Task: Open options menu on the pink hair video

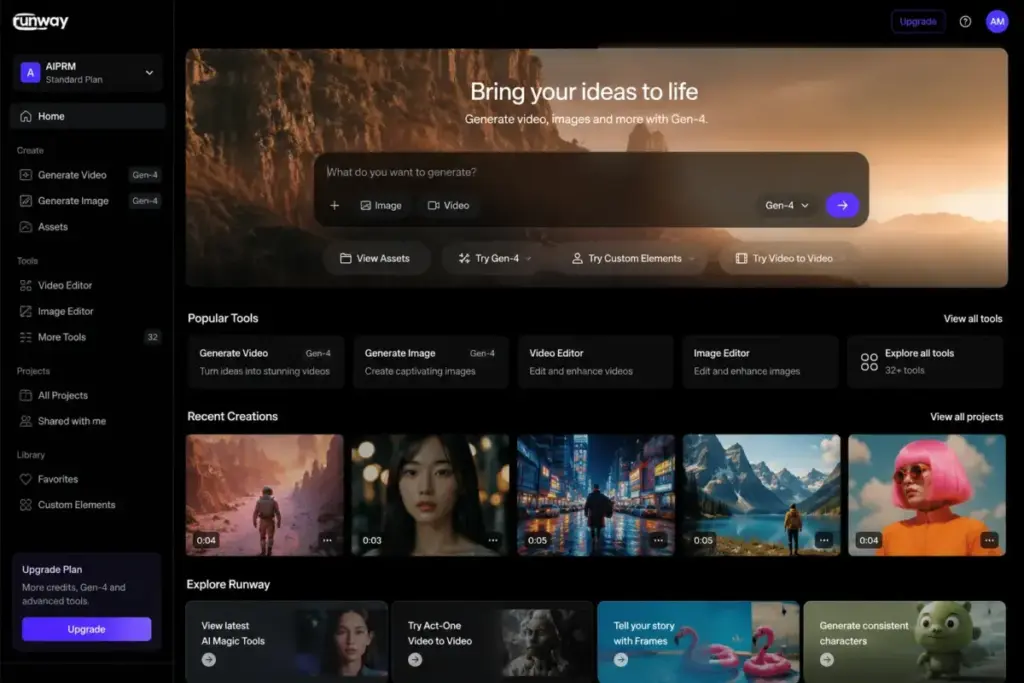Action: click(x=989, y=540)
